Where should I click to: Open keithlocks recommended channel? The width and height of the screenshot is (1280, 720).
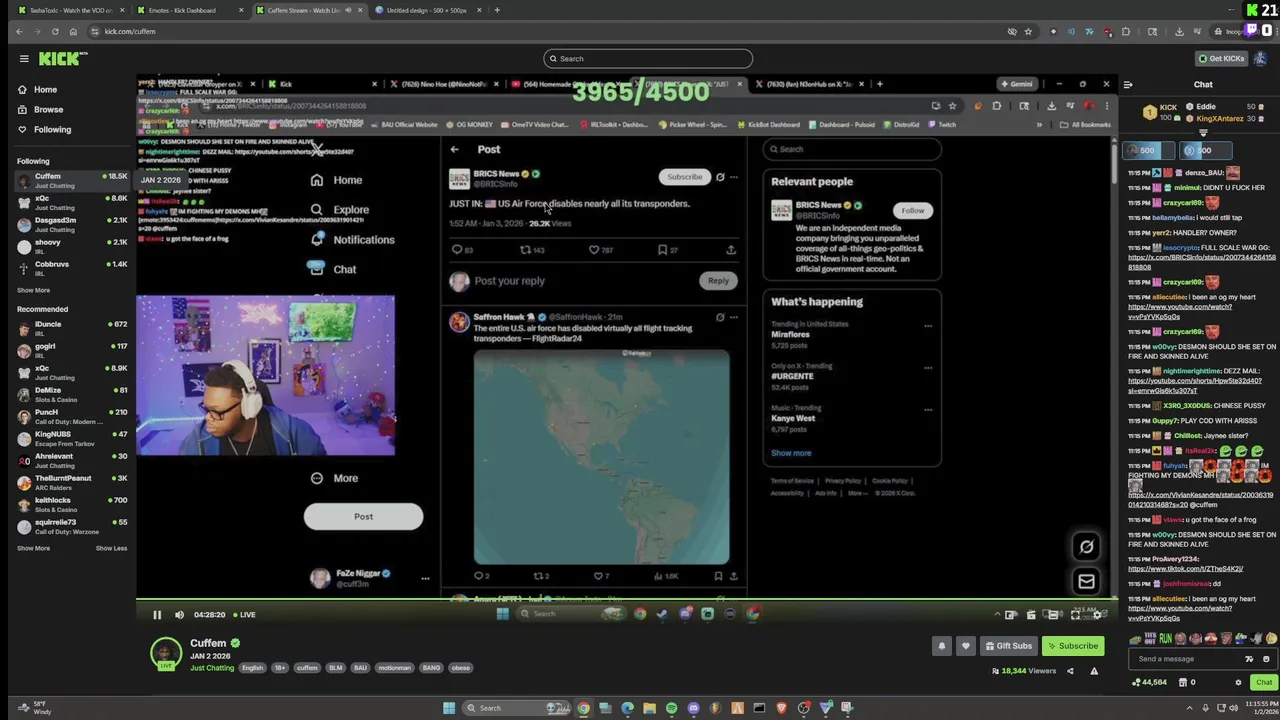(72, 504)
